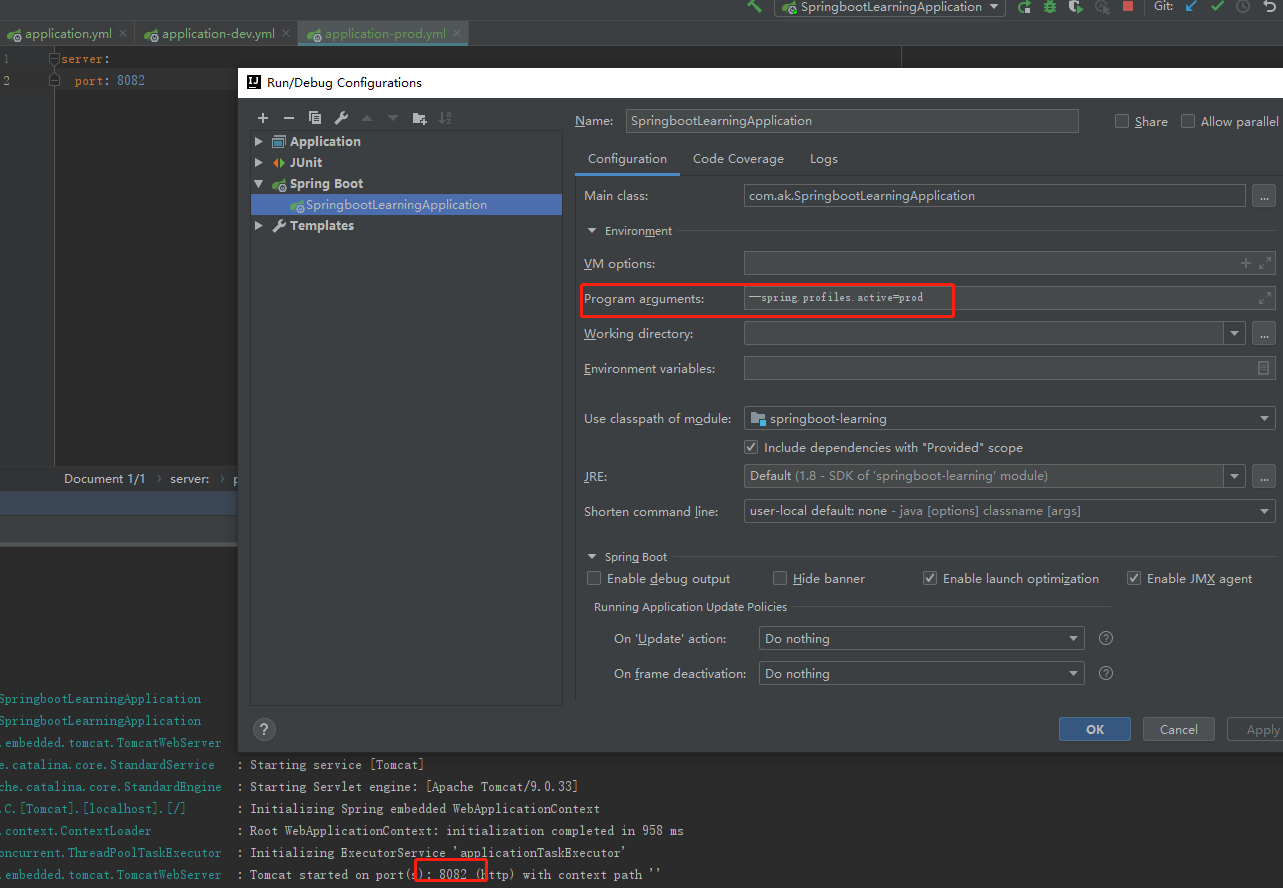Switch to Logs tab

click(824, 158)
